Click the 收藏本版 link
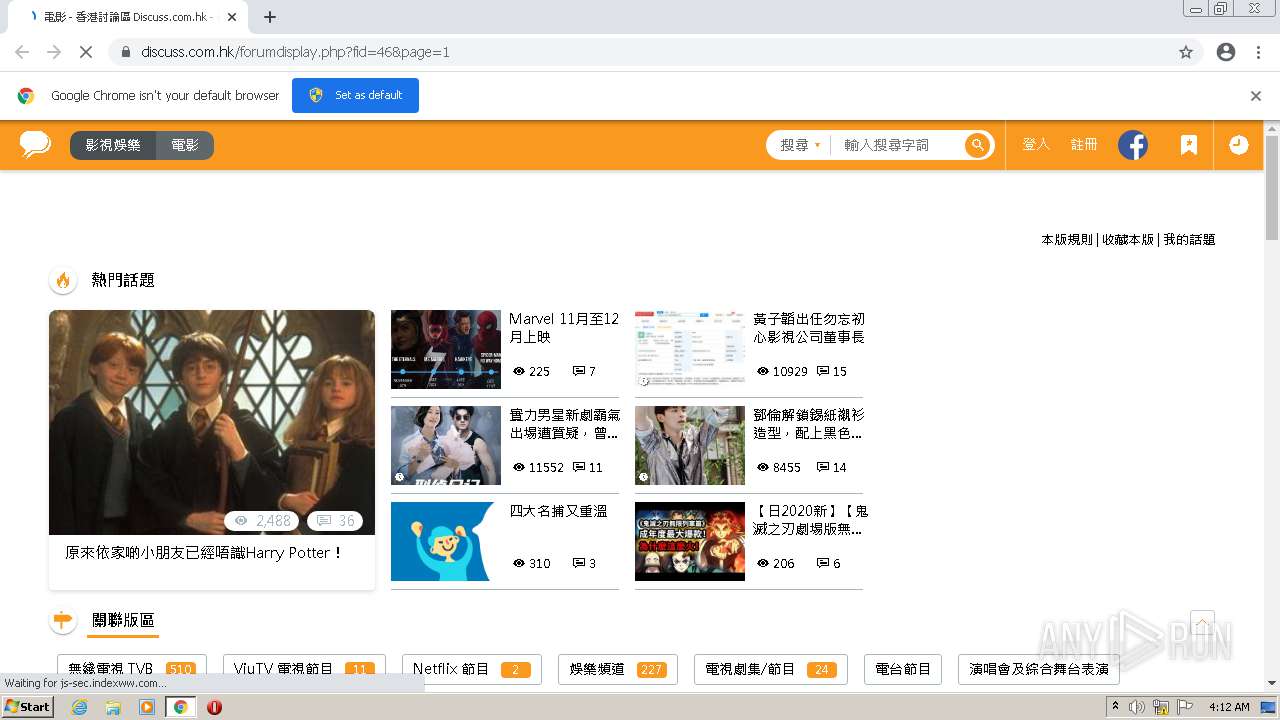 [x=1128, y=240]
